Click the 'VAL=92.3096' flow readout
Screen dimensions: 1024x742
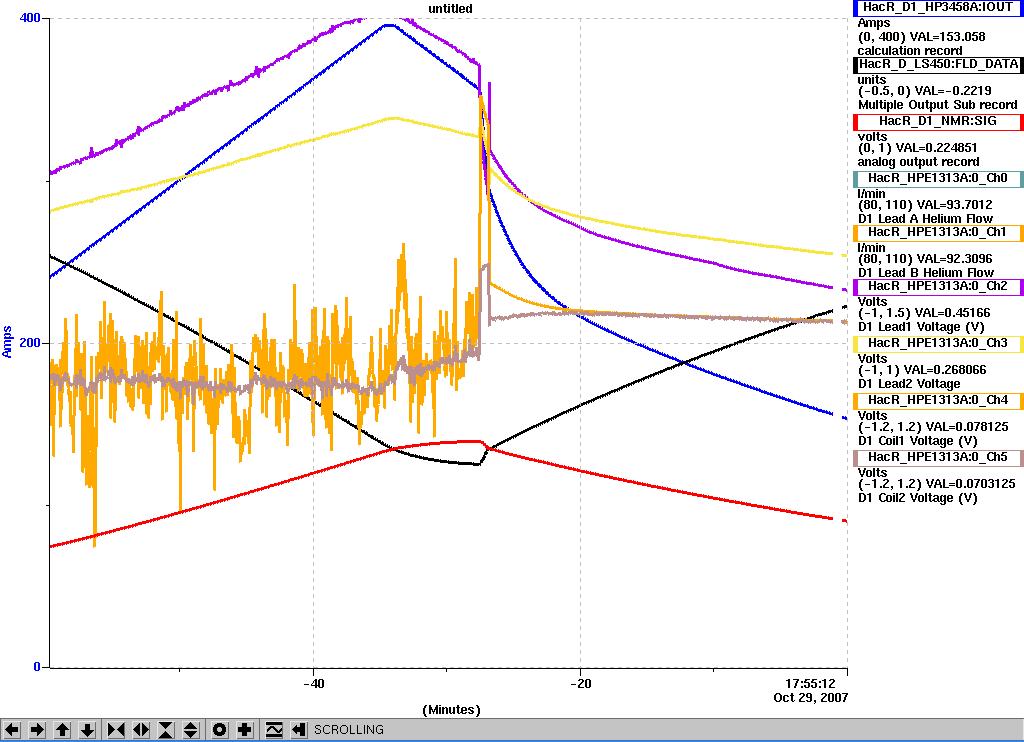point(956,259)
